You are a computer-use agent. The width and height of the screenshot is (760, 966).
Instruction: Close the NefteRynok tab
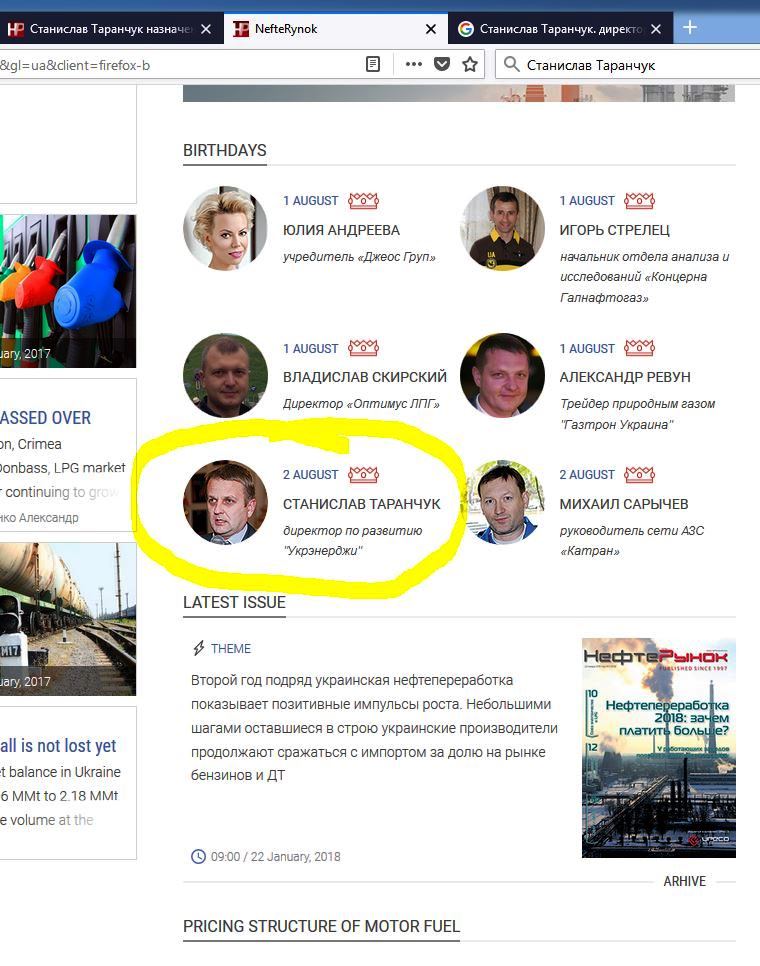point(431,29)
